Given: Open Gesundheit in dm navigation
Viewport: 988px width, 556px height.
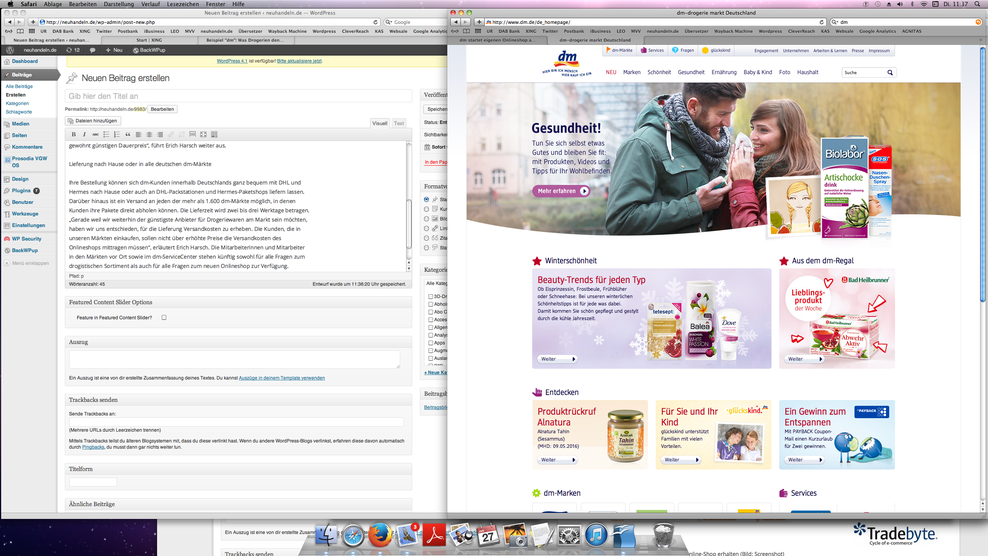Looking at the screenshot, I should pos(691,72).
